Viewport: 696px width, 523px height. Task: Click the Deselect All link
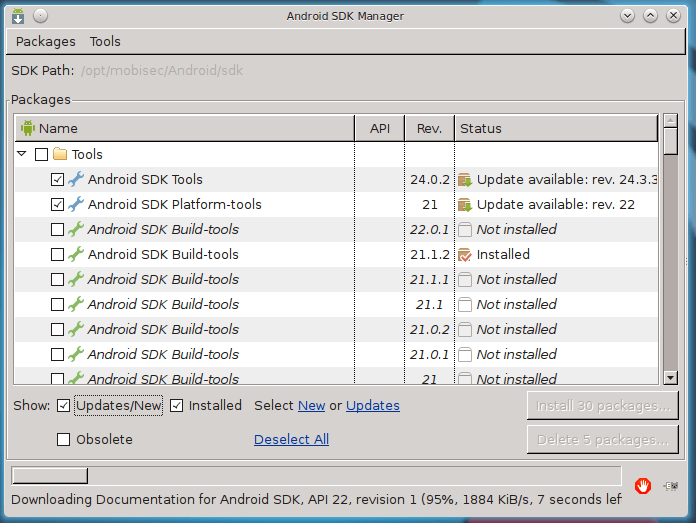(x=291, y=440)
